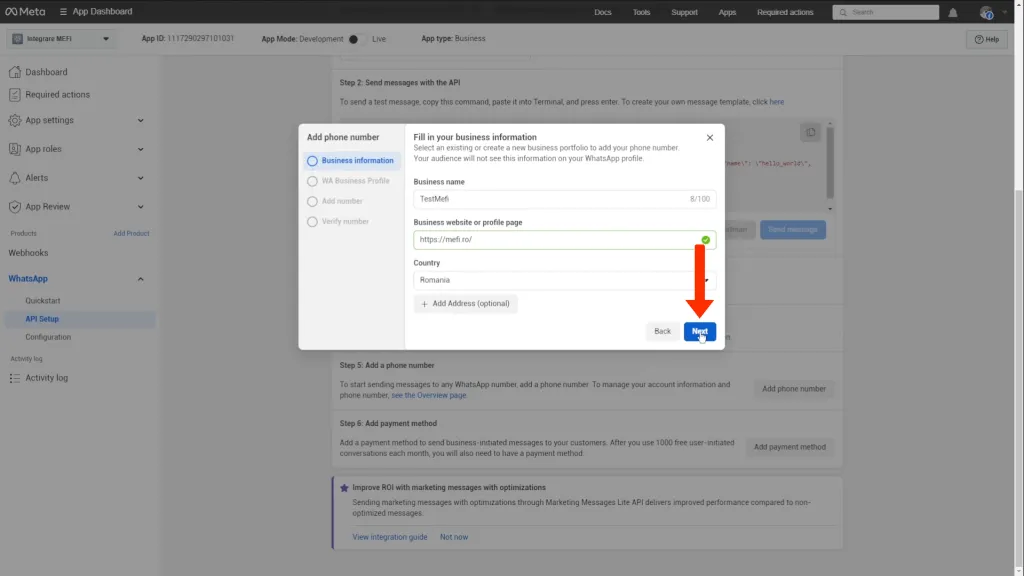The image size is (1024, 576).
Task: Open the App Dashboard hamburger menu
Action: coord(63,12)
